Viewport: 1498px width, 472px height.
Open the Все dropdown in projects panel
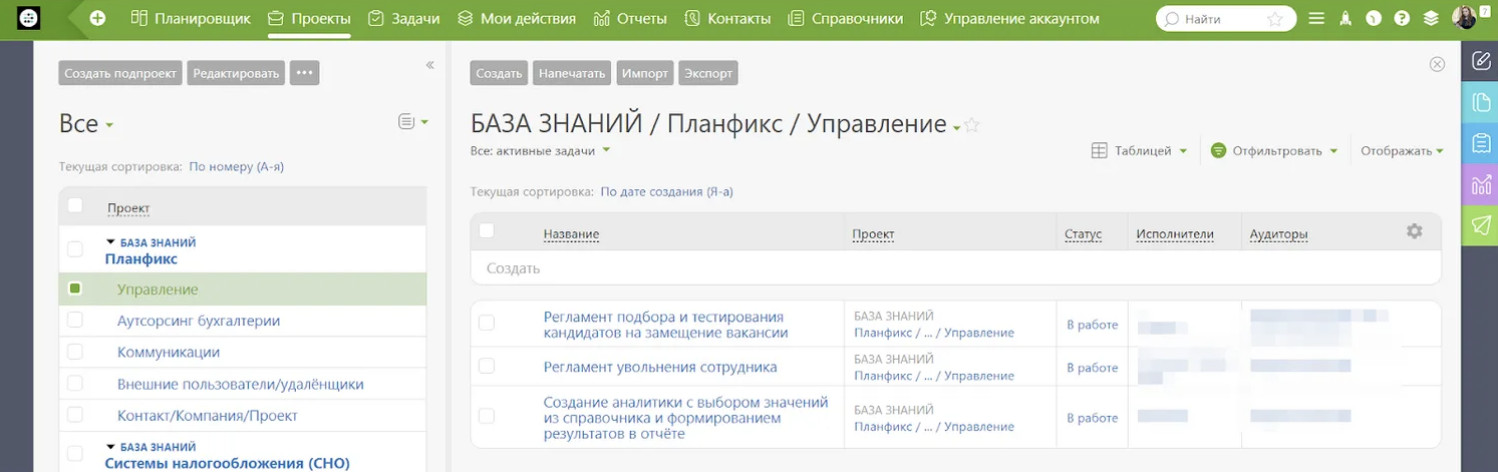[87, 124]
